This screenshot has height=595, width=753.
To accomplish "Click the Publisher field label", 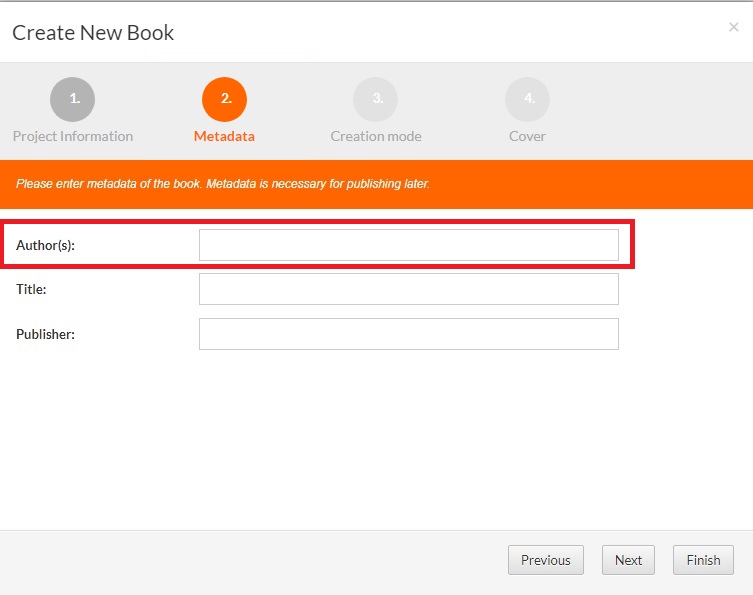I will (45, 334).
